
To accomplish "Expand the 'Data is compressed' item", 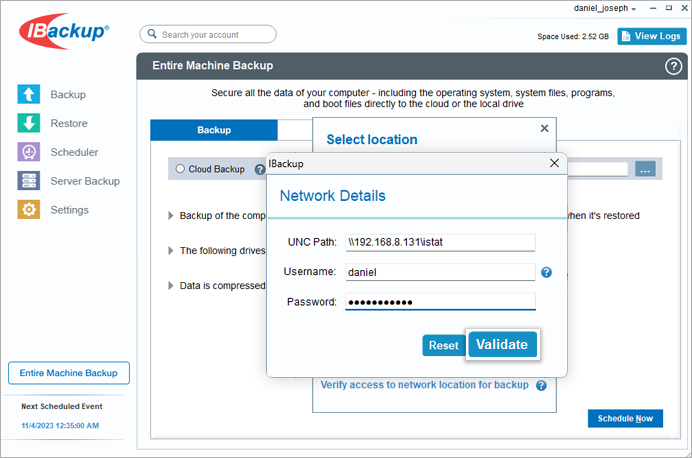I will [x=170, y=285].
